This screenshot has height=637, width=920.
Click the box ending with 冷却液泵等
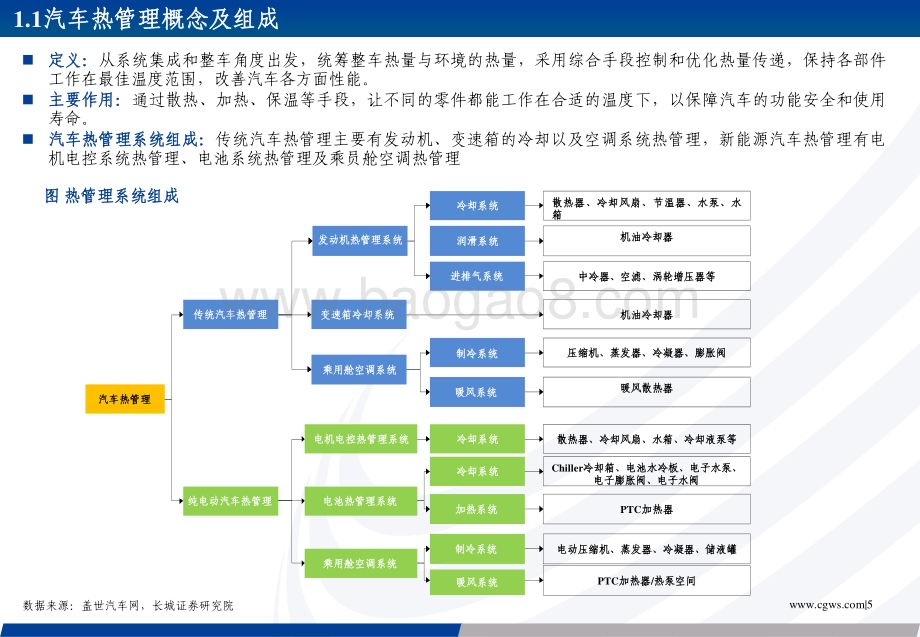[647, 439]
